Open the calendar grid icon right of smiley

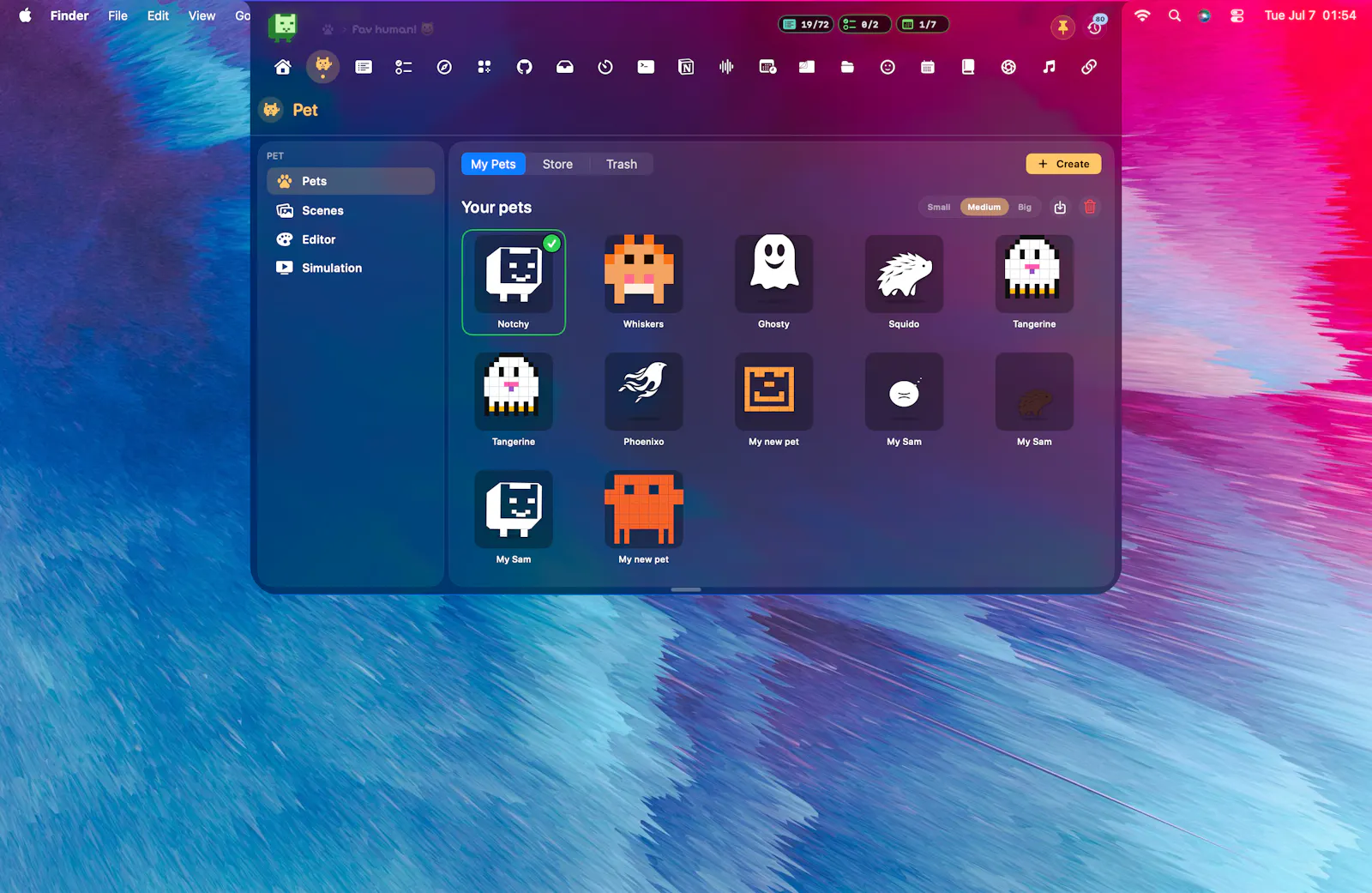click(x=928, y=67)
